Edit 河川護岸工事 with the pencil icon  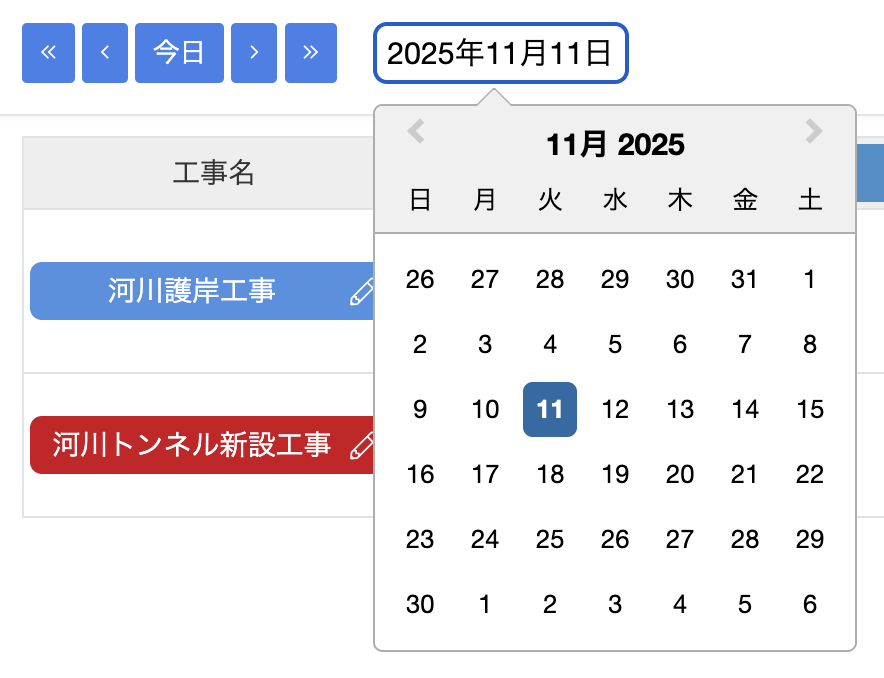(x=362, y=291)
